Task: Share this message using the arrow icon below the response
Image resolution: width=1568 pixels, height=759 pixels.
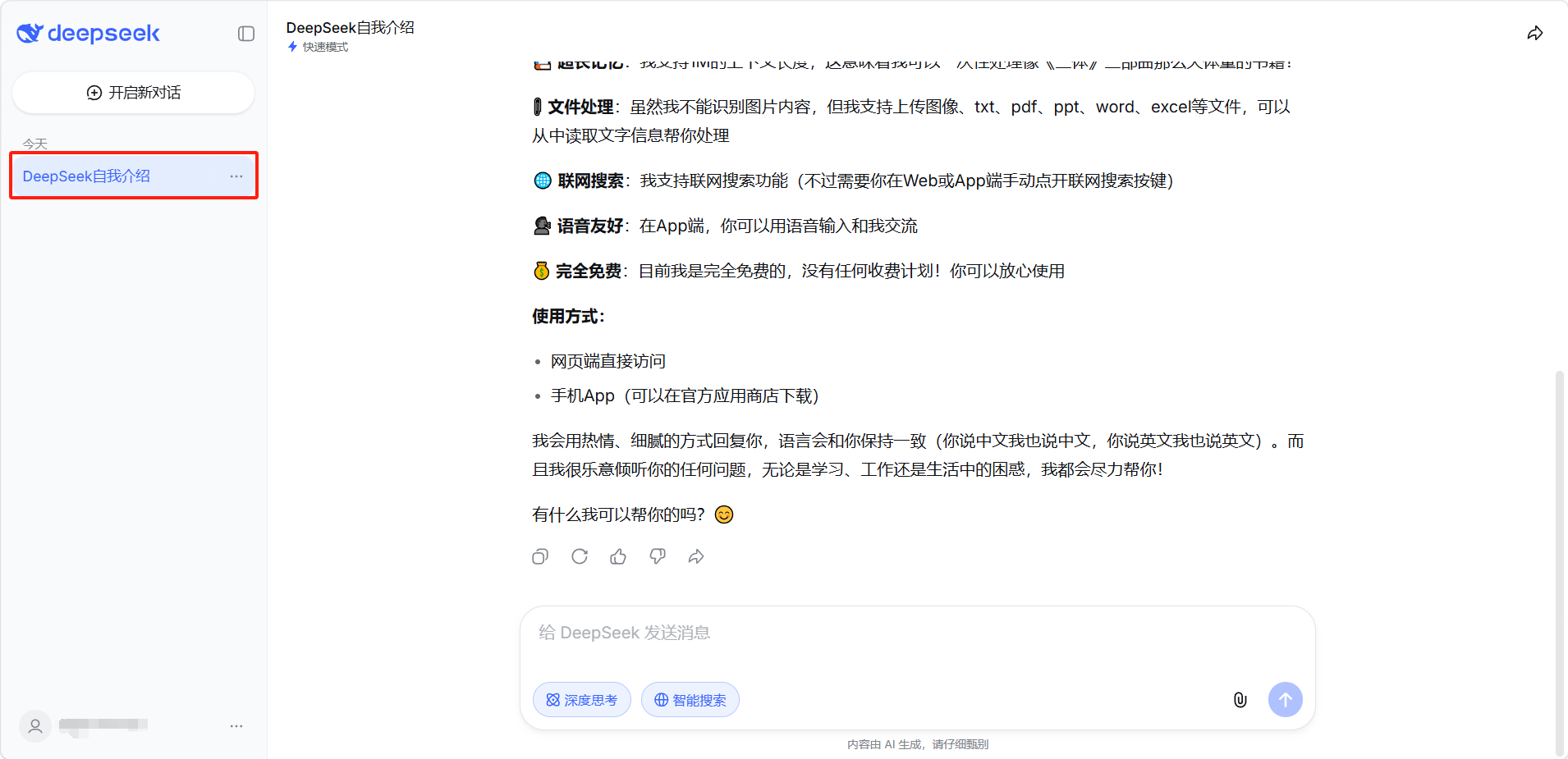Action: [x=696, y=557]
